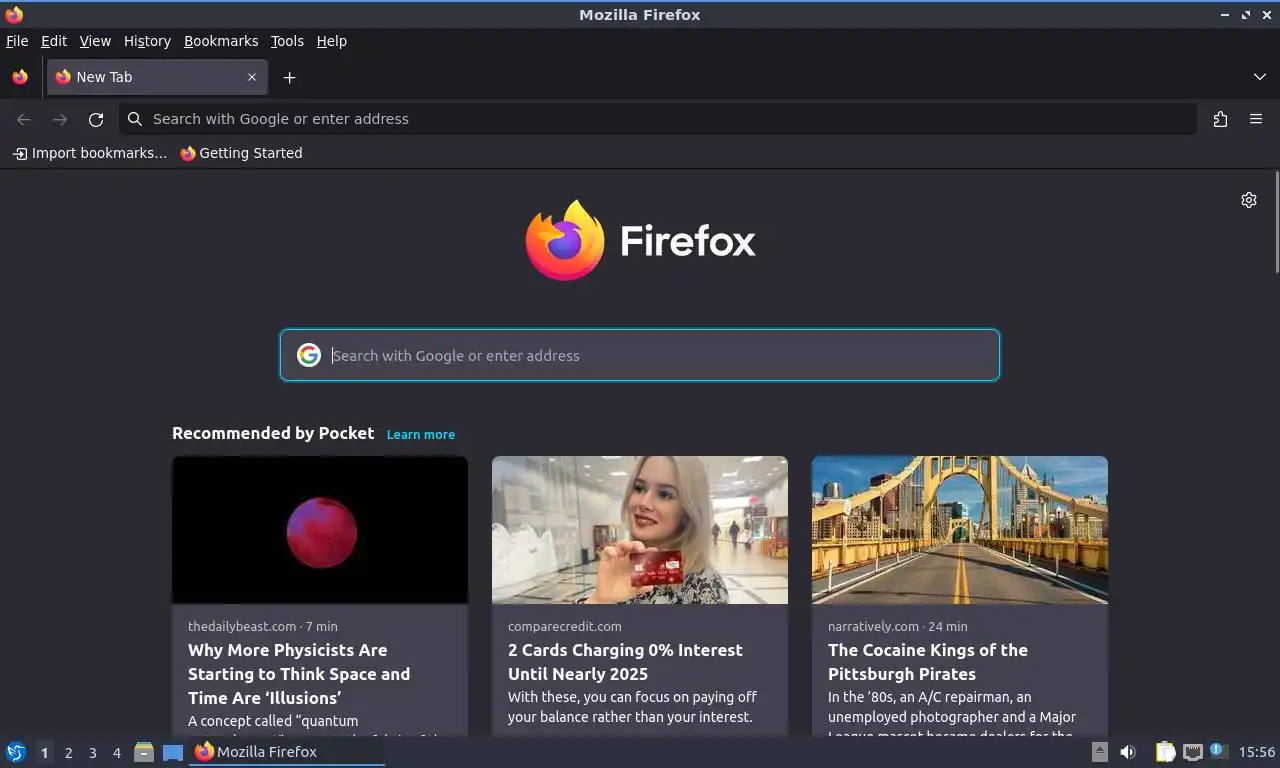The width and height of the screenshot is (1280, 768).
Task: Open 'Why More Physicists Are Starting' article
Action: coord(299,674)
